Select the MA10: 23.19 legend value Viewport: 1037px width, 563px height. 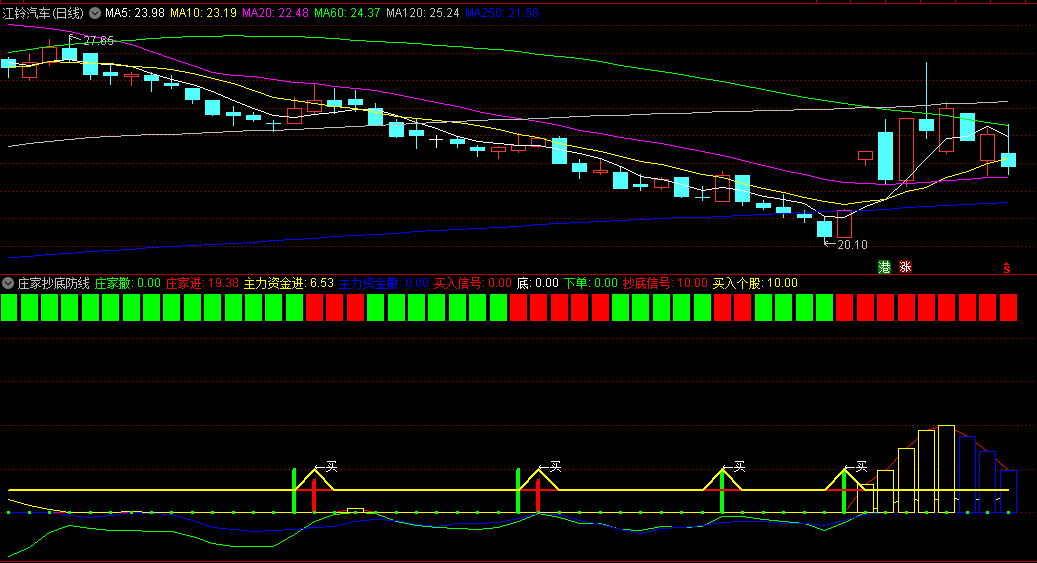203,13
